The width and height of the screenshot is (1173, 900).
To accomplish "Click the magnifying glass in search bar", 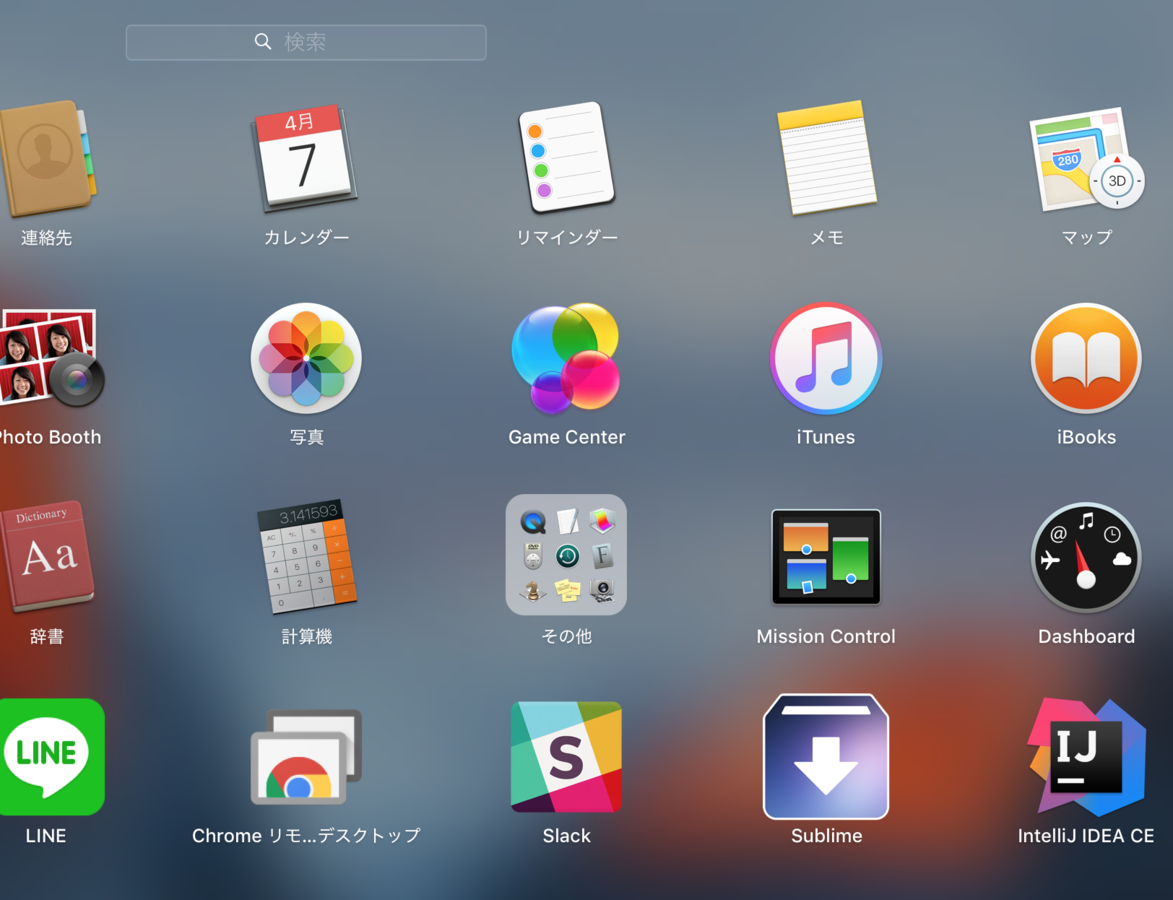I will coord(263,42).
